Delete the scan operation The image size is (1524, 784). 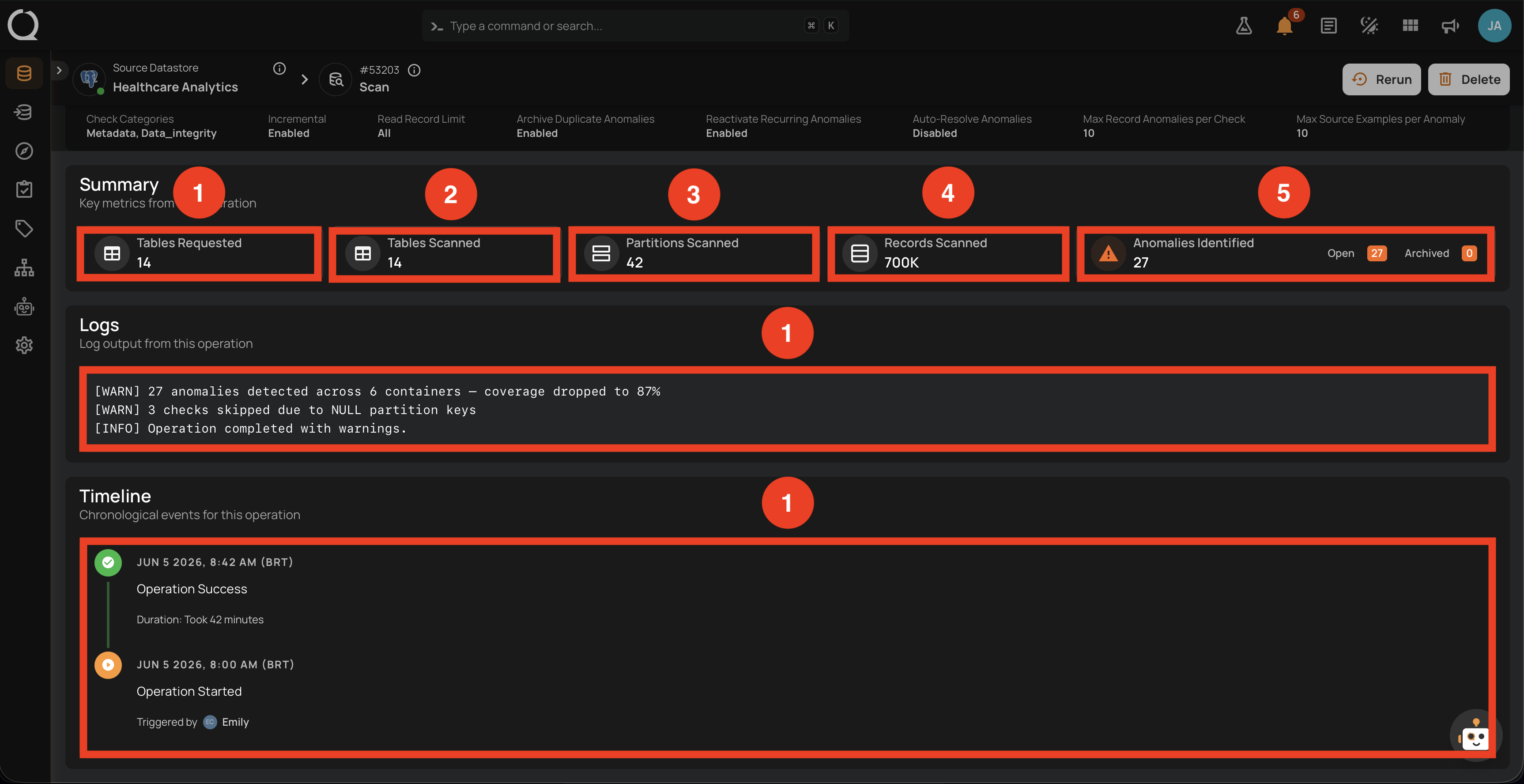(1468, 79)
